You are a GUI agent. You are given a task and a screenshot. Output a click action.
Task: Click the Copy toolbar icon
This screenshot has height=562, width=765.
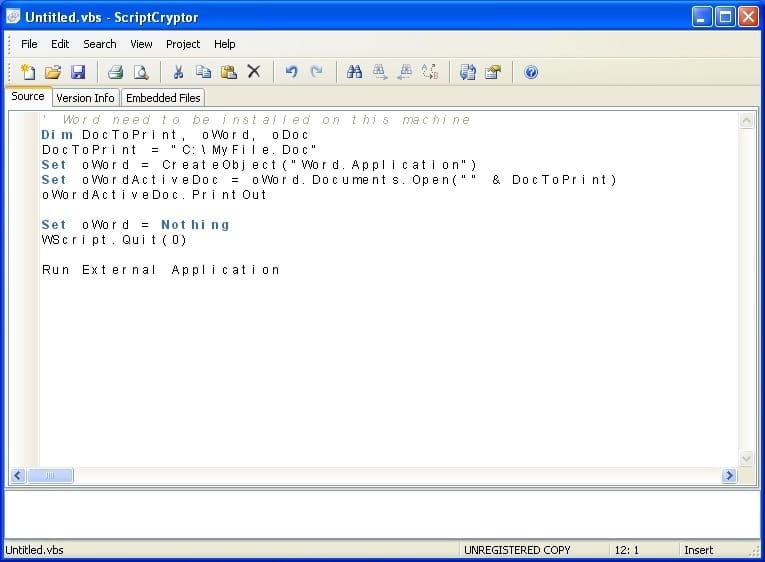pos(203,72)
